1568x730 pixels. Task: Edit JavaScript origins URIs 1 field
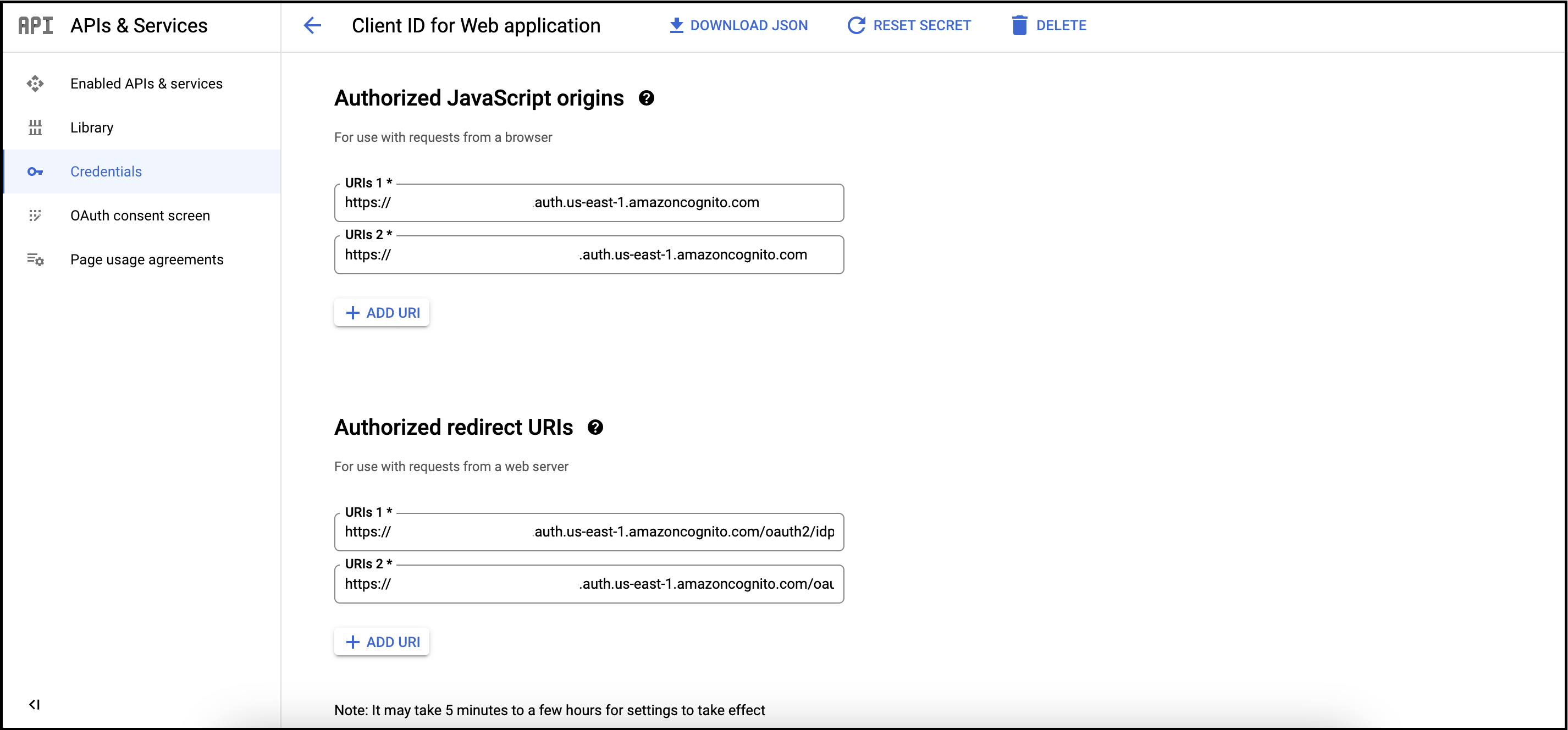589,203
